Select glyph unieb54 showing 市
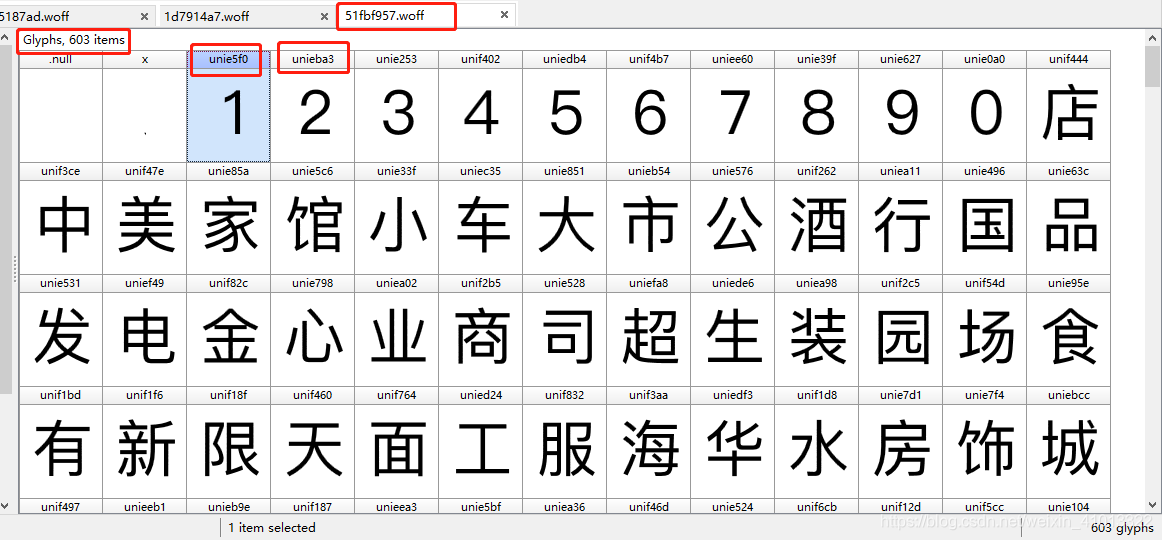This screenshot has width=1162, height=540. pos(648,219)
